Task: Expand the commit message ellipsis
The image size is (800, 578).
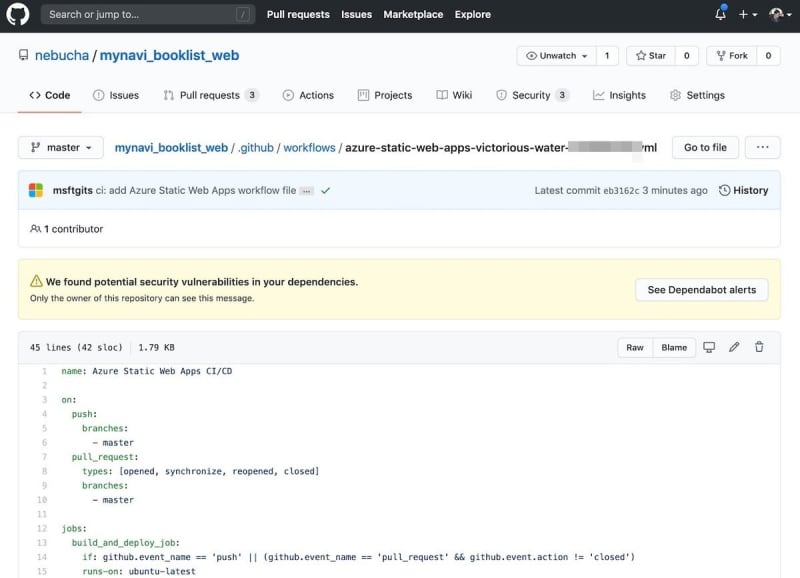Action: tap(307, 191)
